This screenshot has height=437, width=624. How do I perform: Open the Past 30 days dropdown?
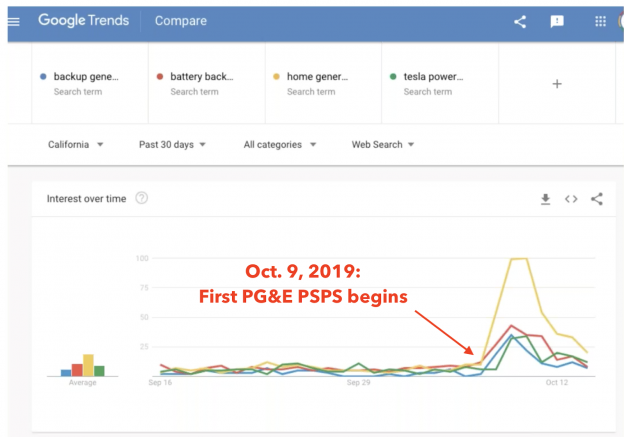point(172,144)
